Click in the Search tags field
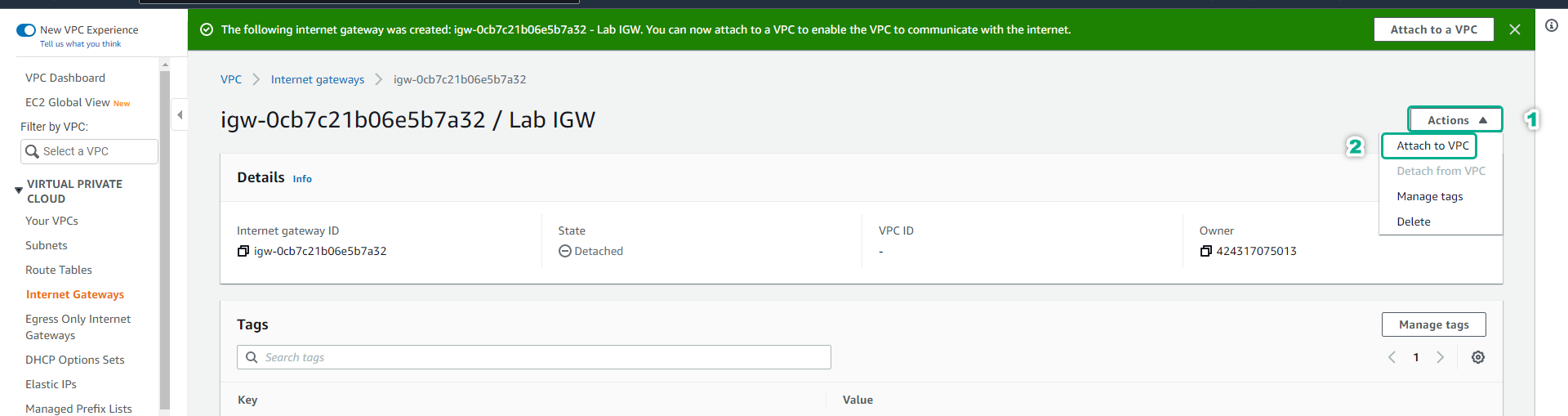 click(534, 357)
